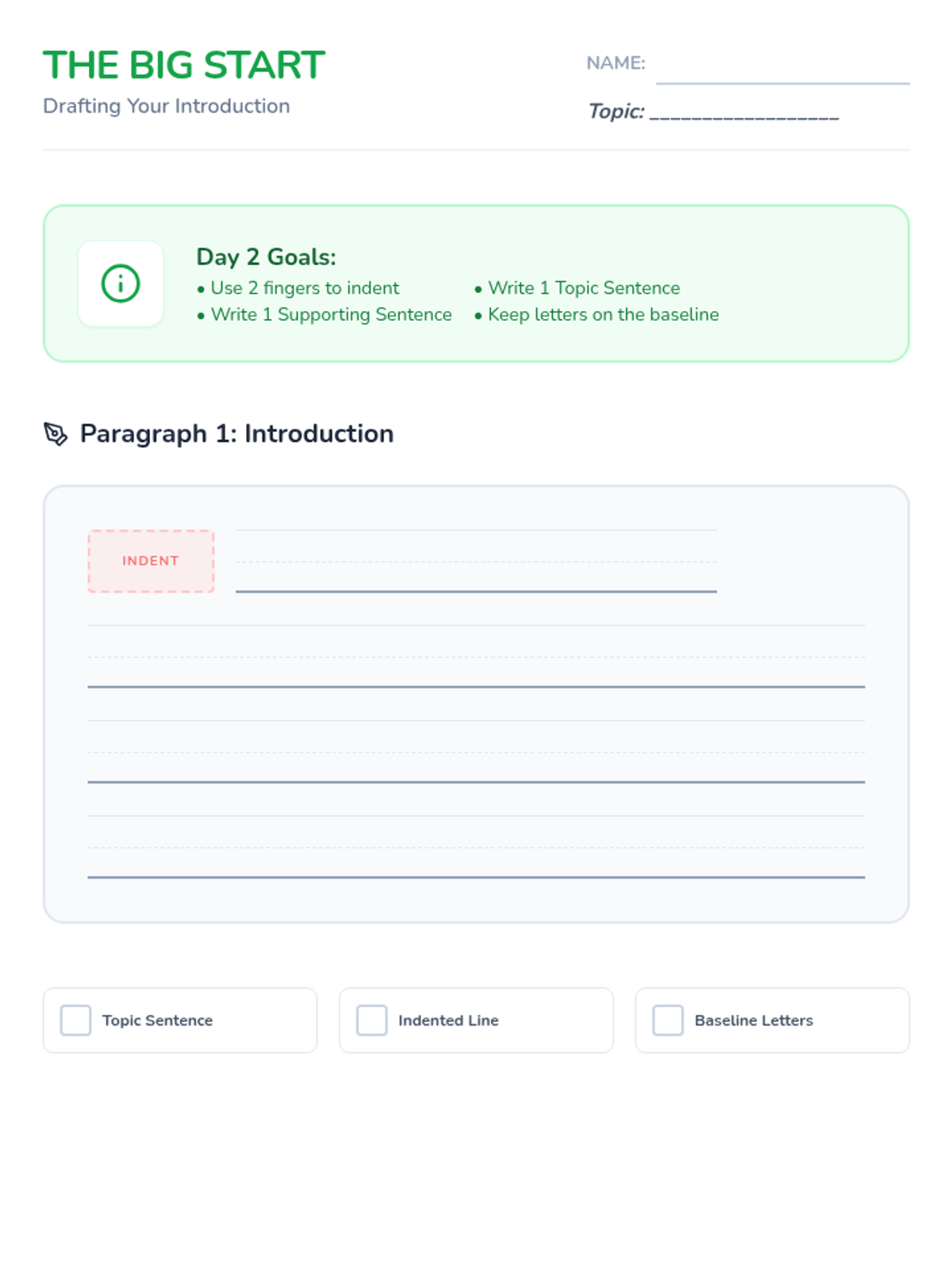The height and width of the screenshot is (1270, 952).
Task: Click the last writing line
Action: pyautogui.click(x=476, y=848)
